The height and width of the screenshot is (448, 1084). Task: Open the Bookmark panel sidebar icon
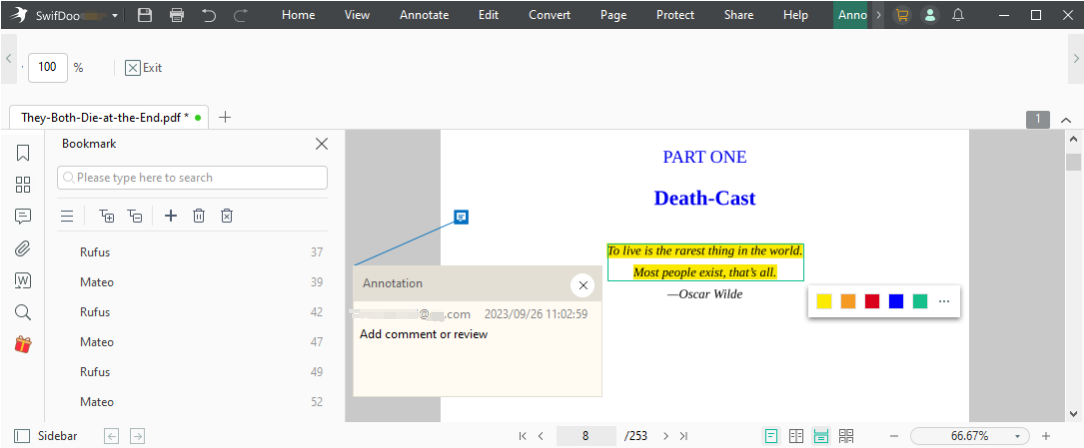(x=23, y=152)
